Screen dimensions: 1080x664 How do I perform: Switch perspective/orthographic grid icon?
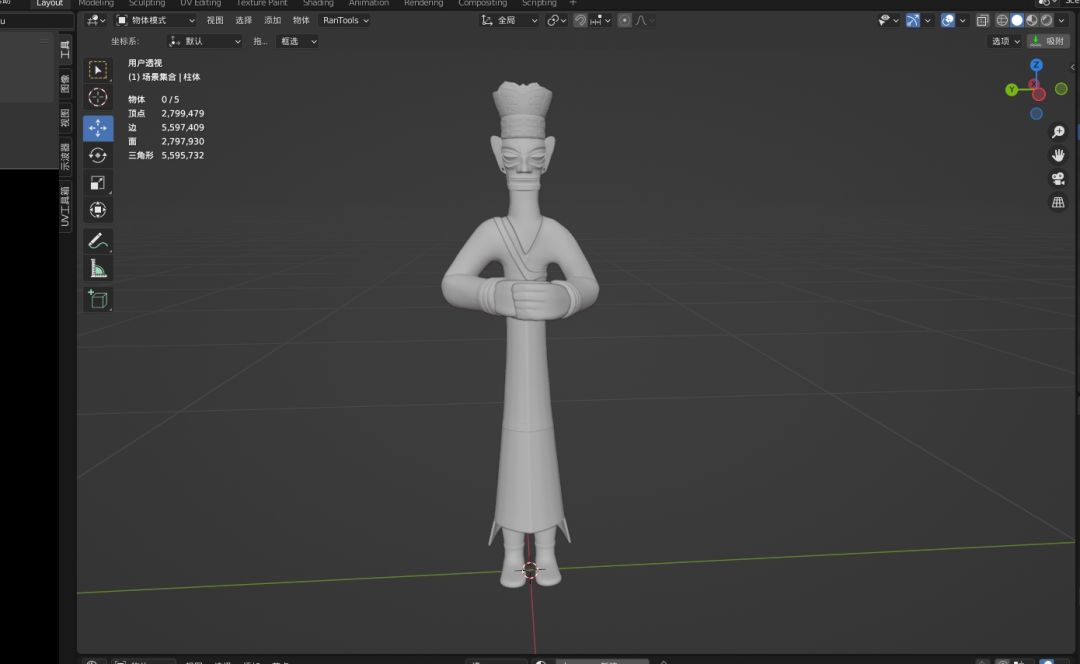1058,203
